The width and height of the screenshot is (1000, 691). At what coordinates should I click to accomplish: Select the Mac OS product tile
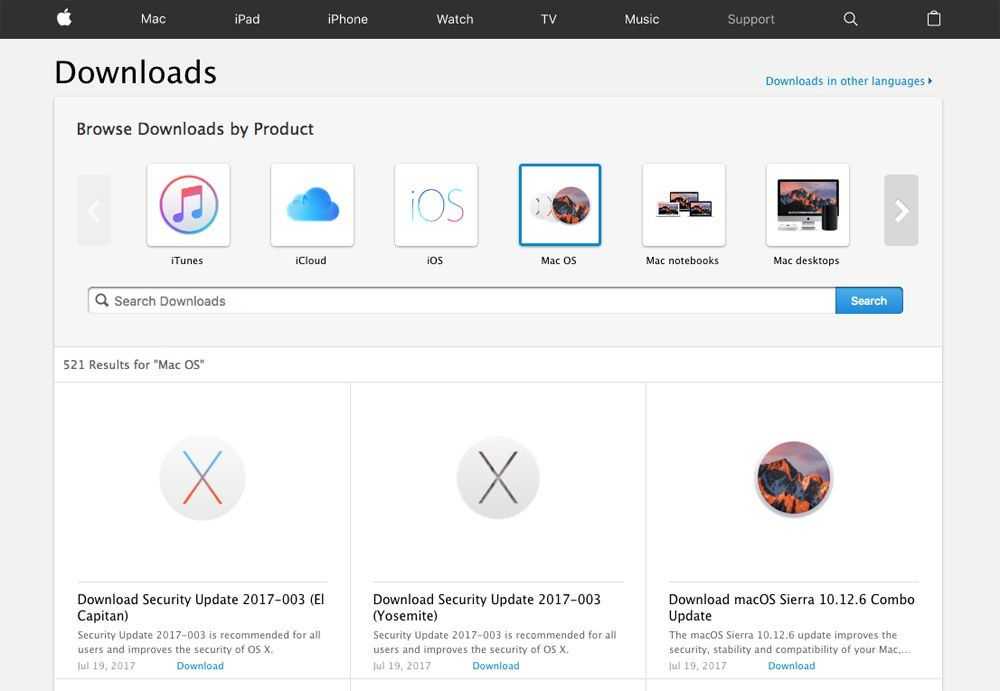560,205
